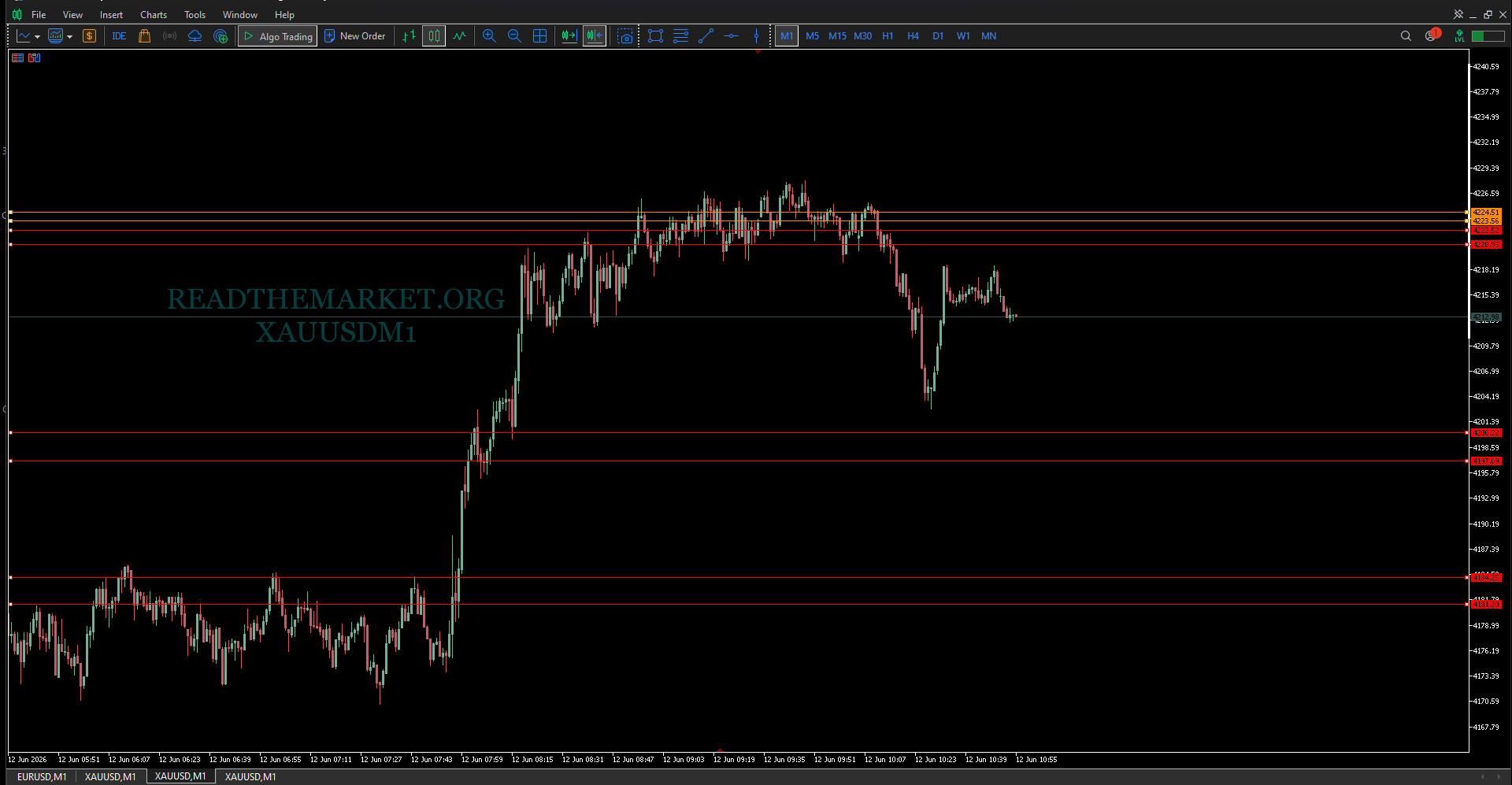
Task: Click the green LVL upgrade icon
Action: 1459,36
